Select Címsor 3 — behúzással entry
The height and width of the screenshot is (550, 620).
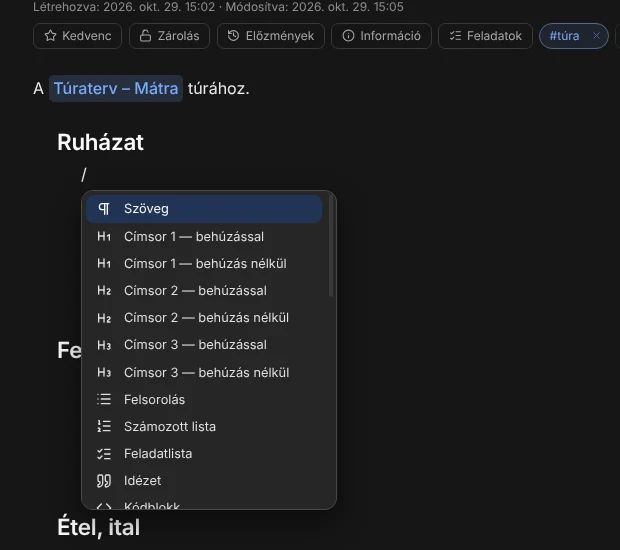(x=204, y=345)
